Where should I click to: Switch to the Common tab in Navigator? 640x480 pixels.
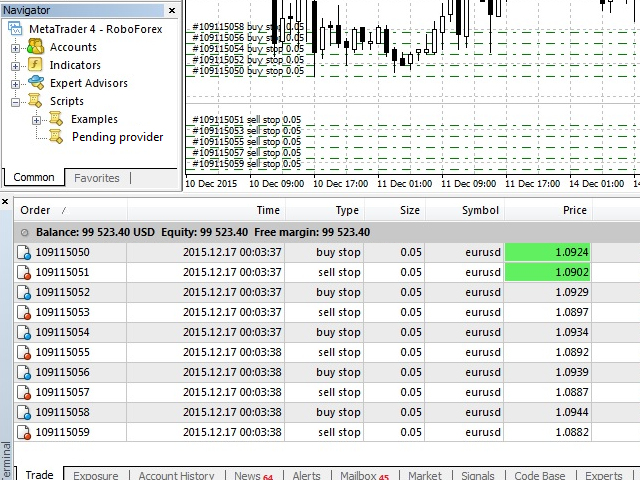34,178
